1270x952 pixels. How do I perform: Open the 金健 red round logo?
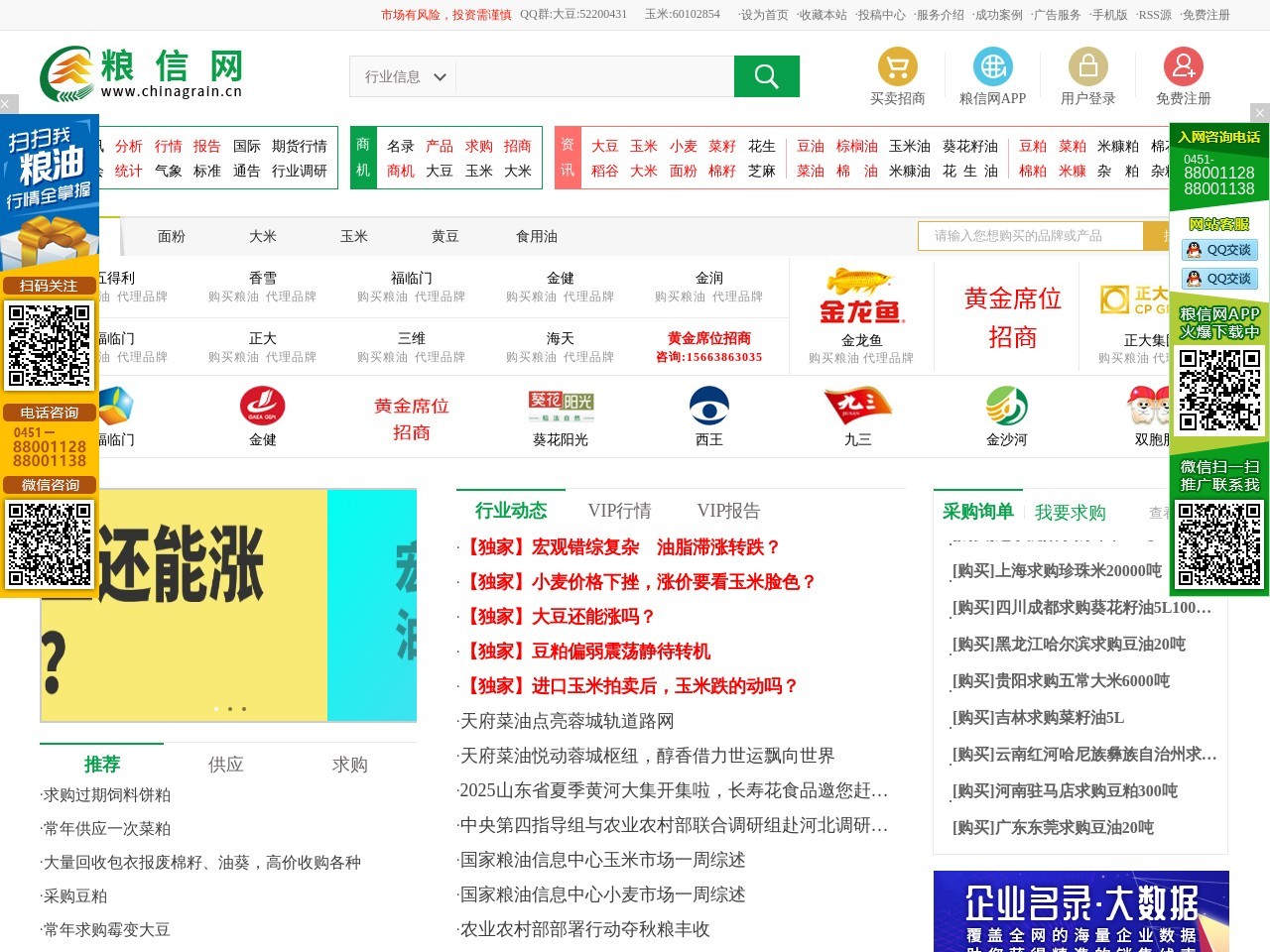click(263, 406)
